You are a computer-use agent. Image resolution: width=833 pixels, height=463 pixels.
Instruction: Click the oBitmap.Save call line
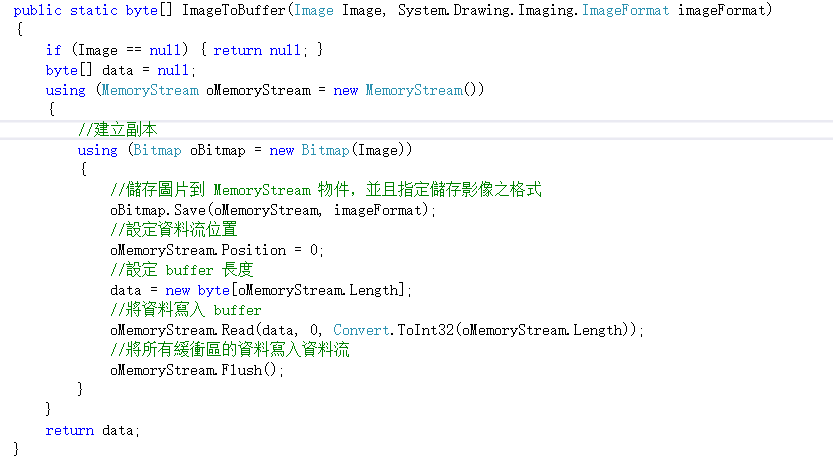[x=273, y=210]
